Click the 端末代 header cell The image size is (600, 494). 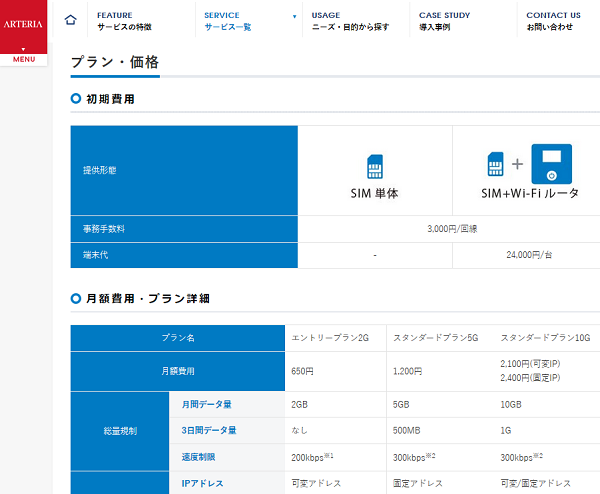tap(184, 255)
